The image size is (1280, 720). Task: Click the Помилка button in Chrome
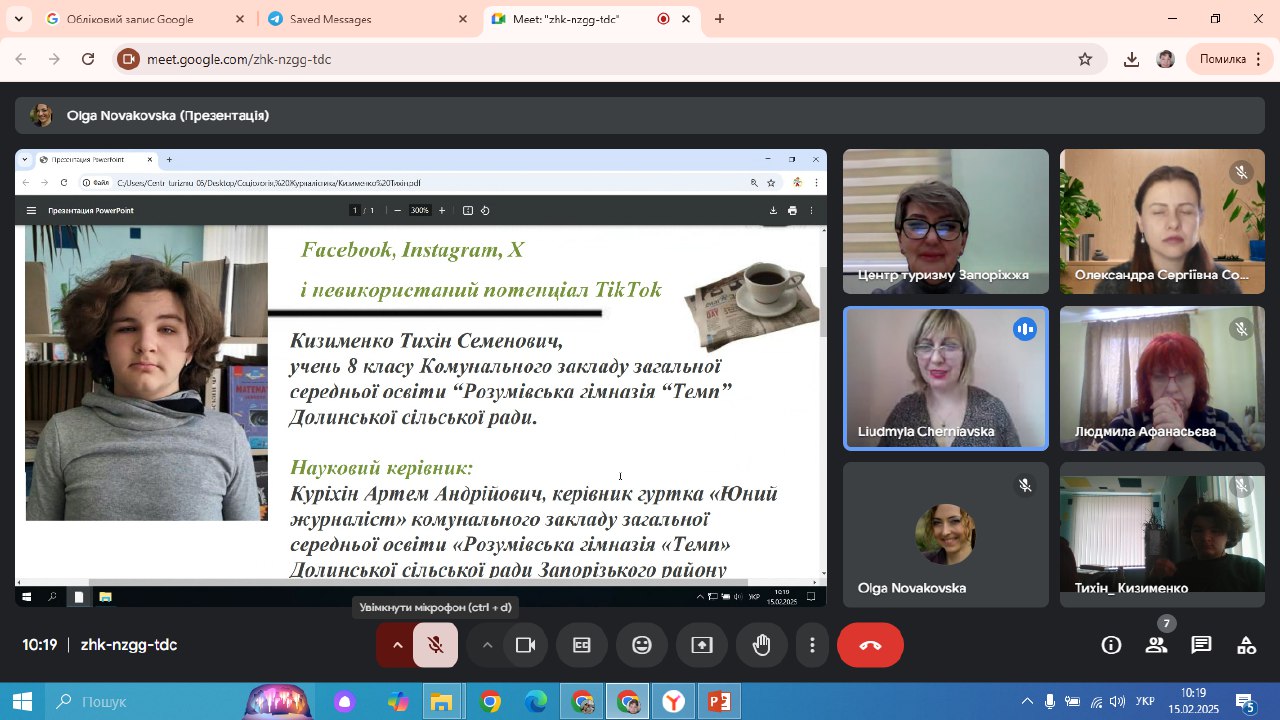(x=1230, y=59)
